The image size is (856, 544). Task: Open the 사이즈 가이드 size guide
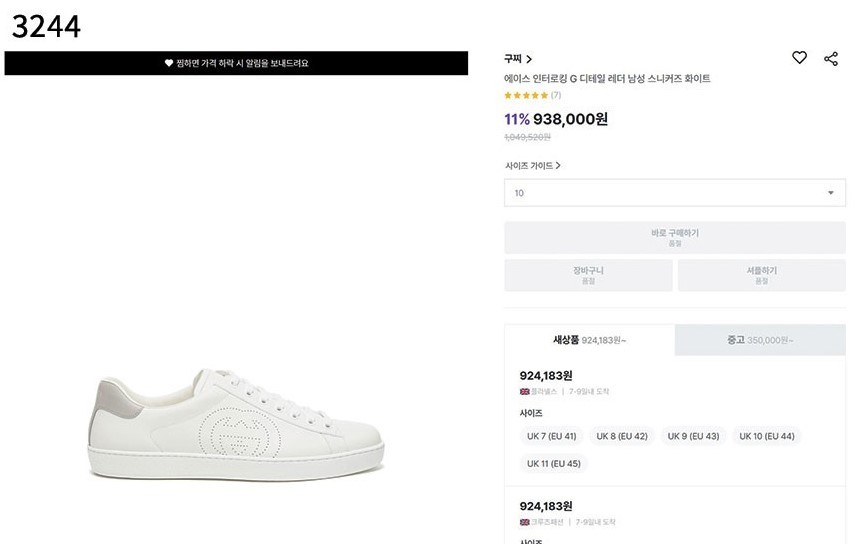[533, 165]
